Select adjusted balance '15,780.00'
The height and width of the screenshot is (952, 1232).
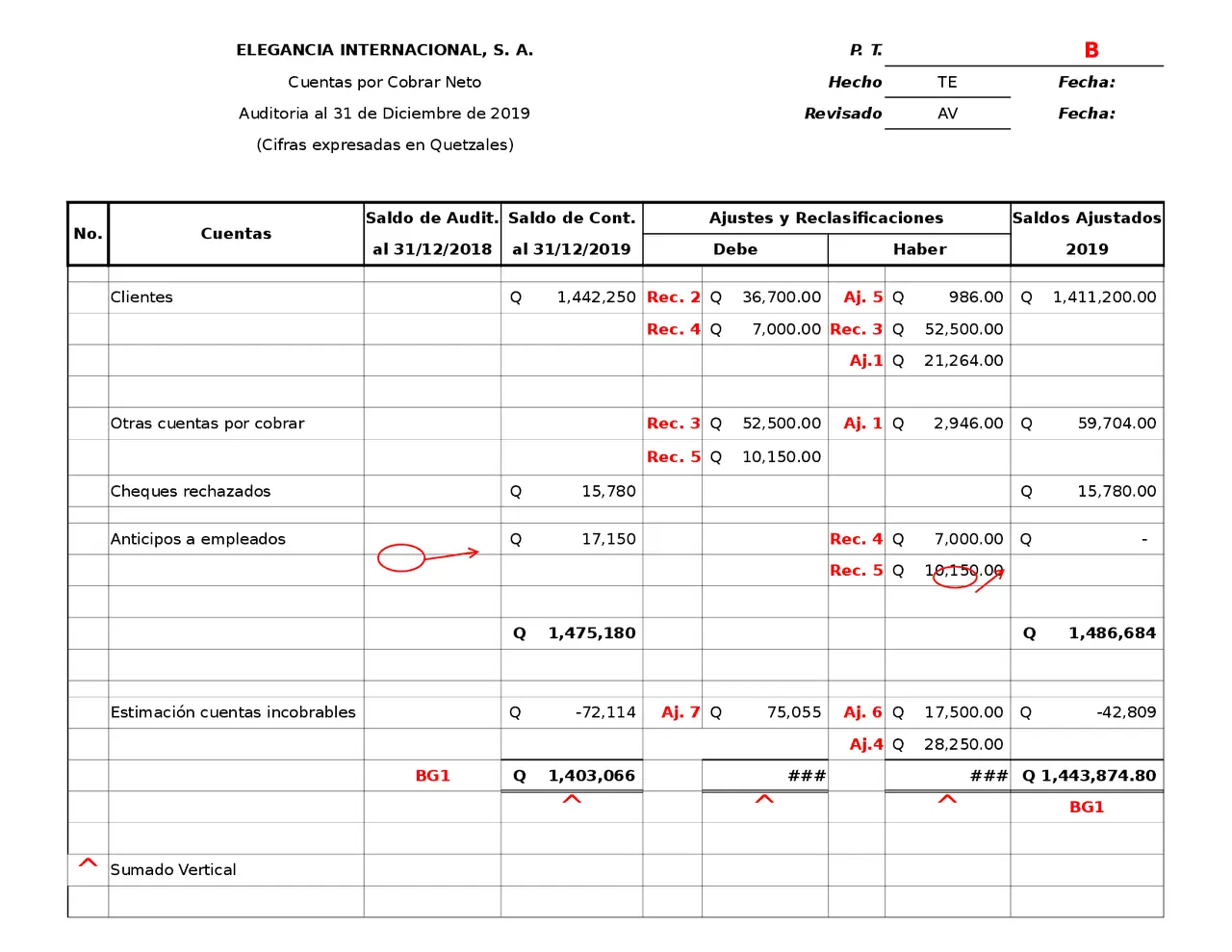[1116, 491]
